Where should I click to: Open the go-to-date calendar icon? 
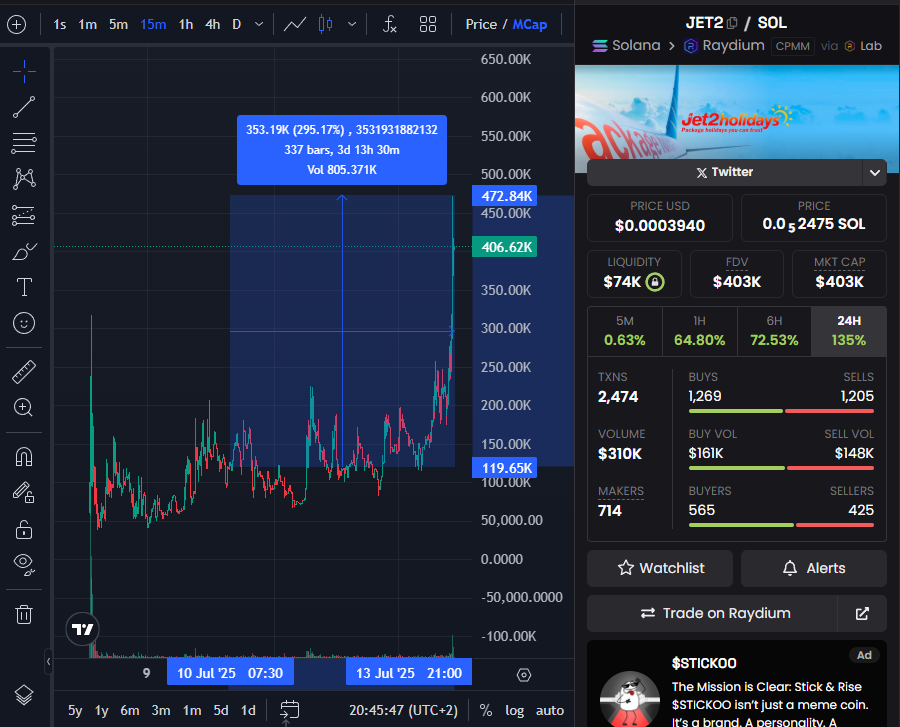pos(289,710)
